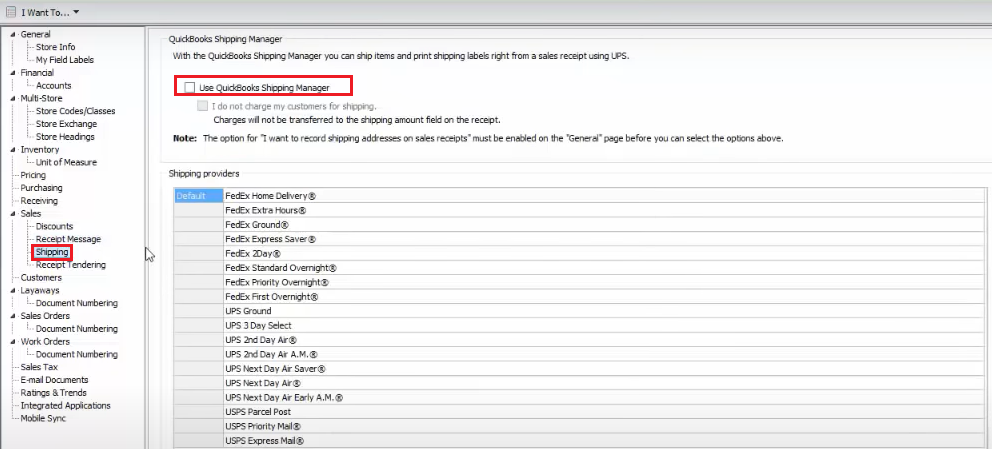The height and width of the screenshot is (449, 992).
Task: Collapse the Sales tree node arrow
Action: (14, 213)
